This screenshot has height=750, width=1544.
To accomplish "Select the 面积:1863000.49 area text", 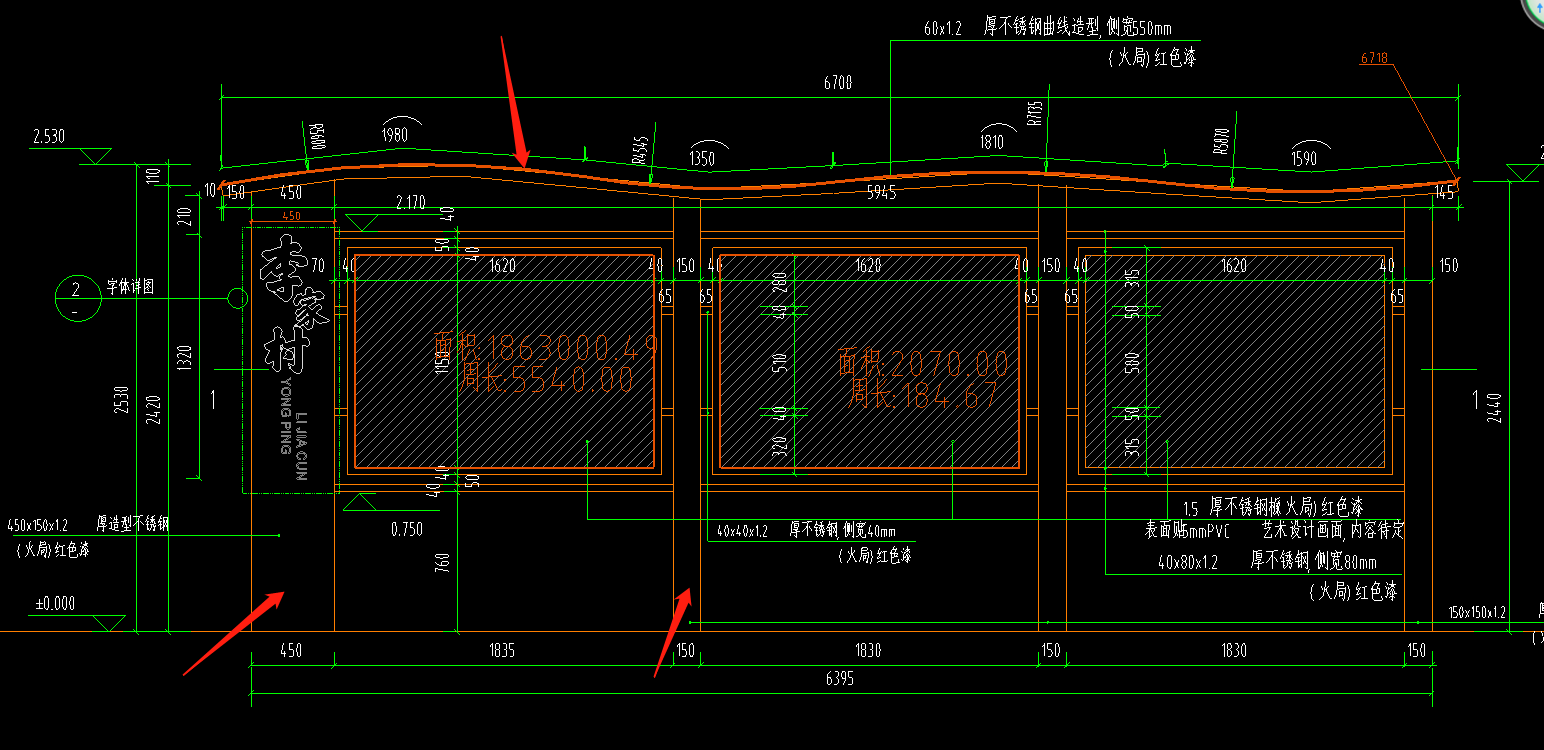I will tap(546, 346).
